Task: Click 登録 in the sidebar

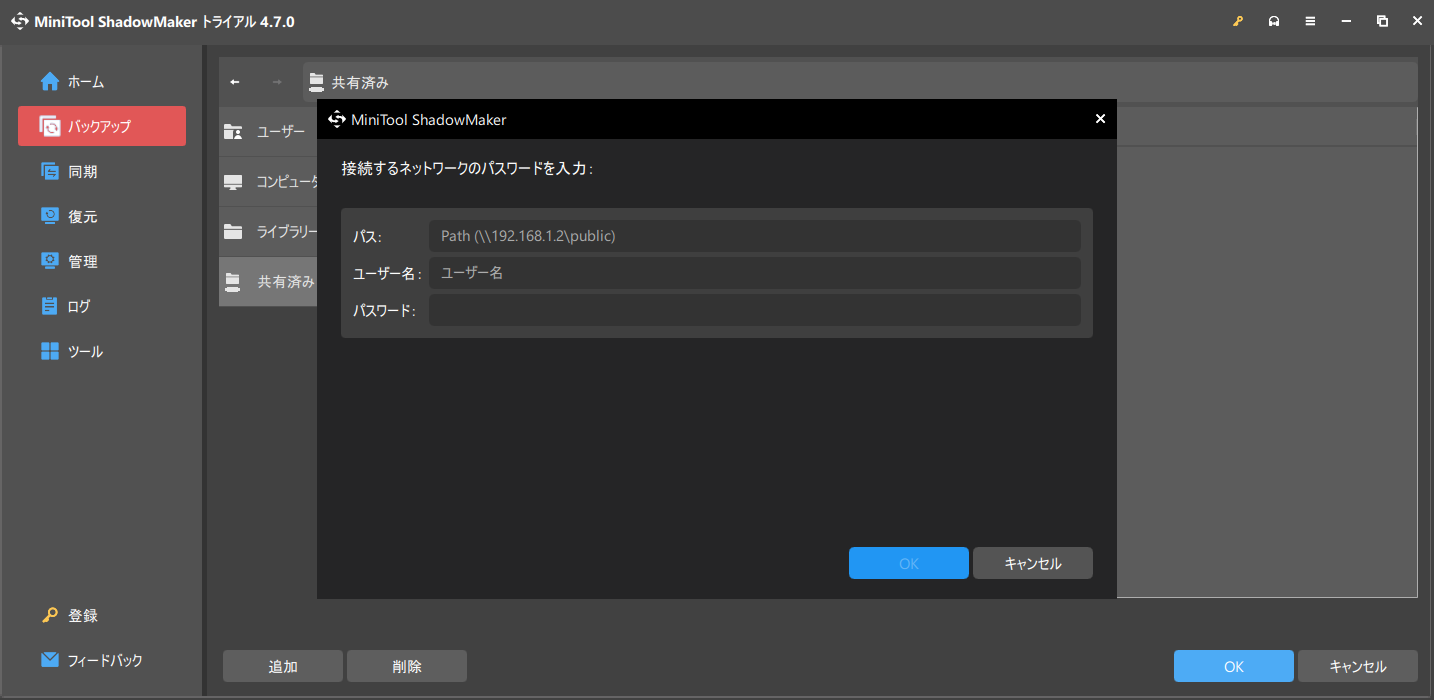Action: (102, 616)
